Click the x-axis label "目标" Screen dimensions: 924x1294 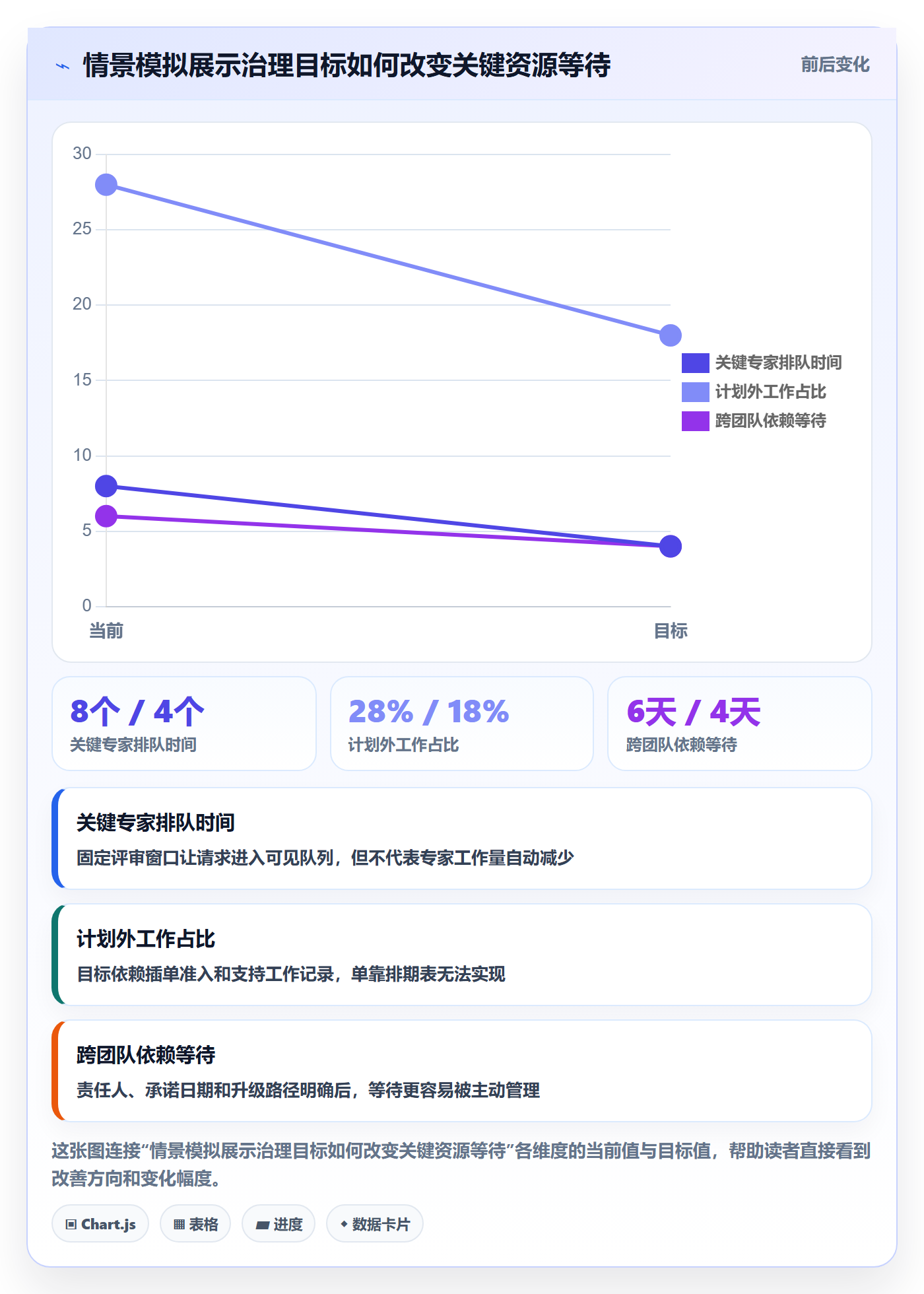click(x=671, y=631)
